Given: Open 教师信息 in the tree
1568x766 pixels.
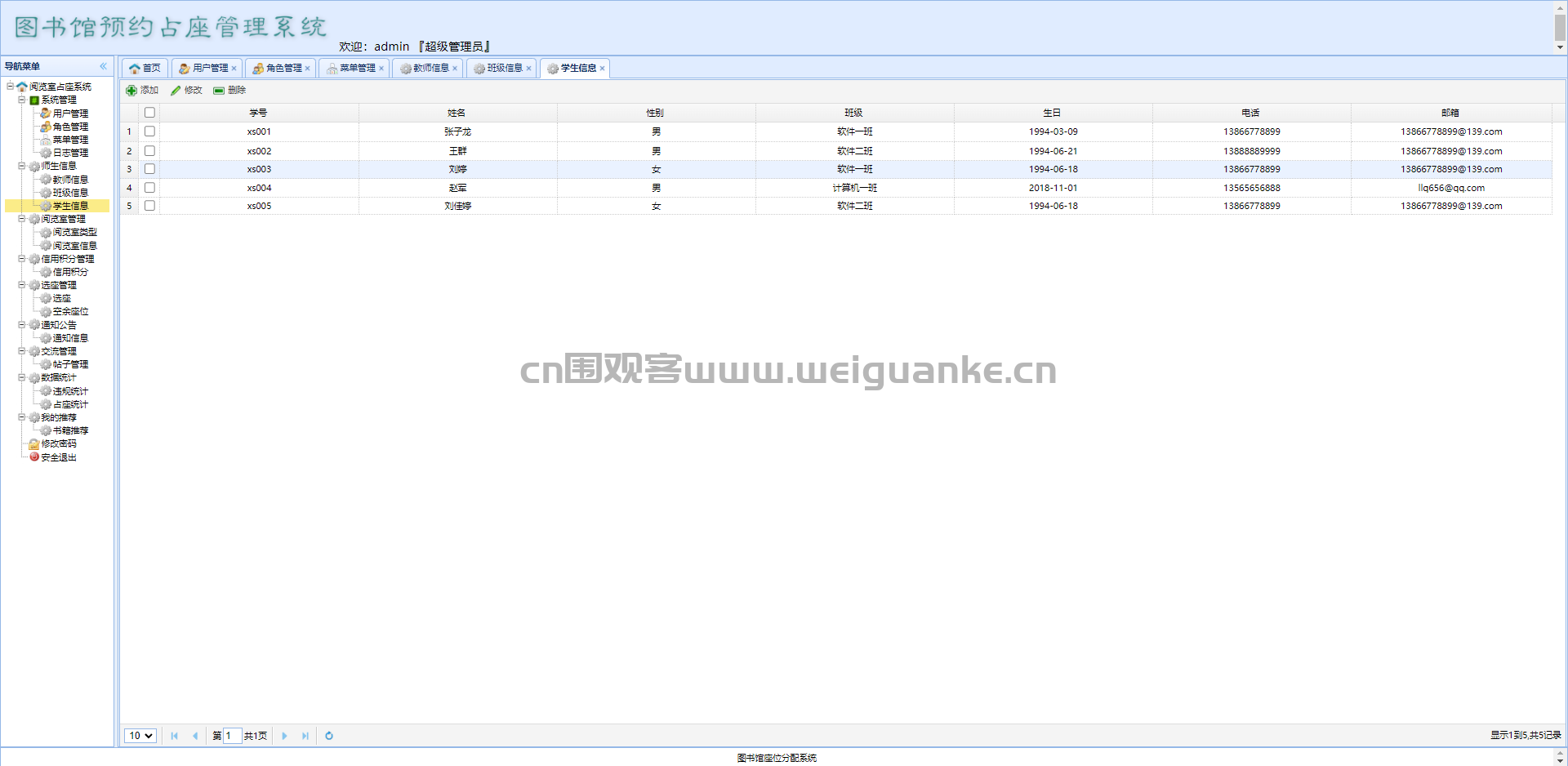Looking at the screenshot, I should pyautogui.click(x=70, y=180).
